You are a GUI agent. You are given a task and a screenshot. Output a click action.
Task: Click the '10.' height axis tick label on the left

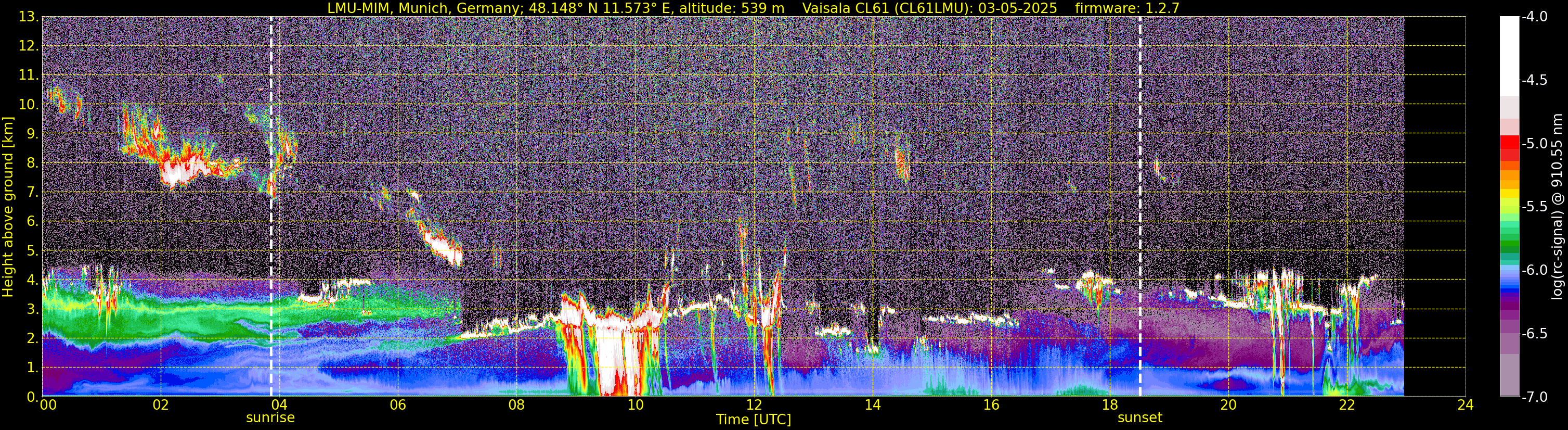pos(29,105)
